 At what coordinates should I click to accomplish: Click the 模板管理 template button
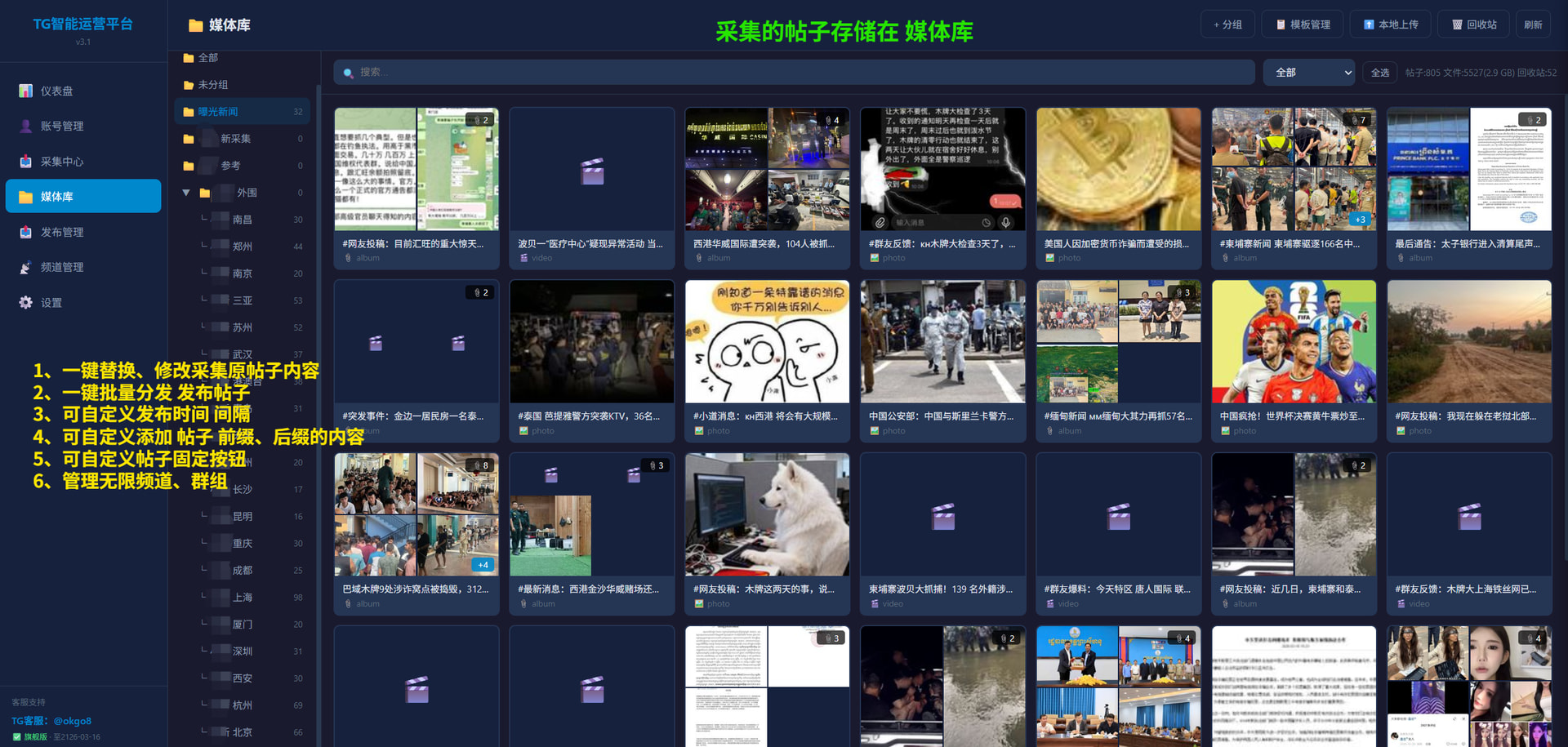pyautogui.click(x=1303, y=24)
